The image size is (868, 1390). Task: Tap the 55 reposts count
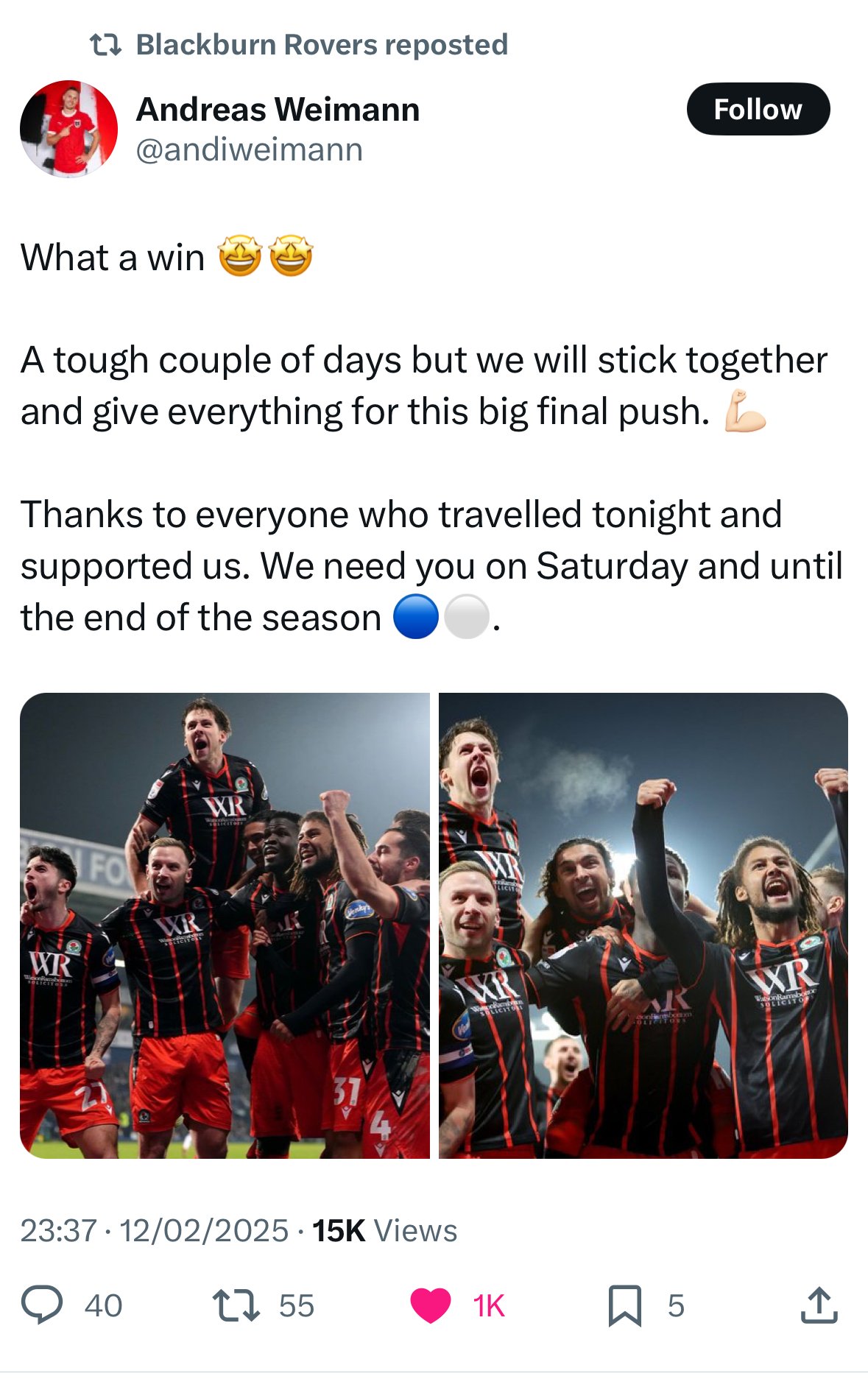click(x=297, y=1306)
